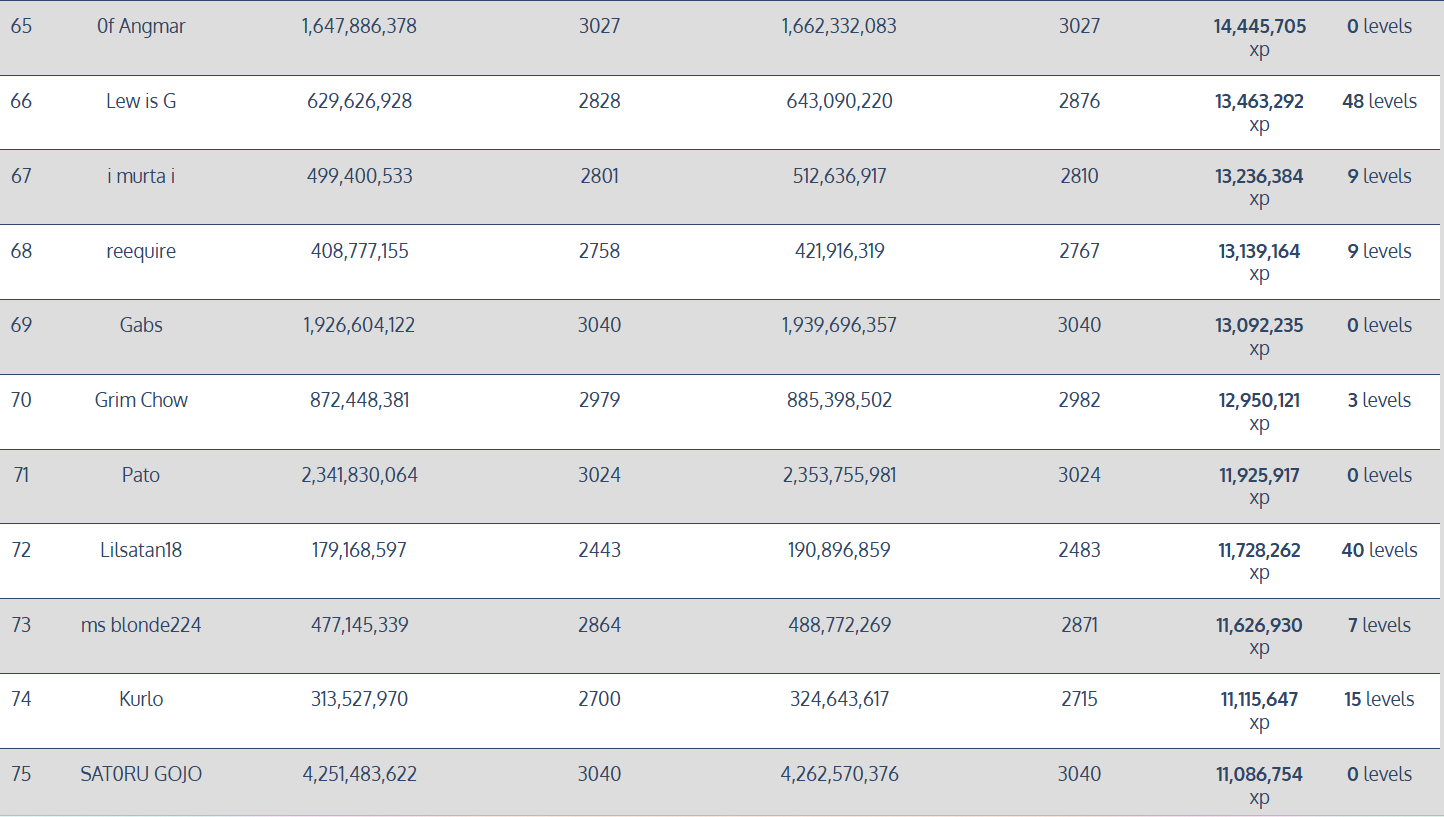Click the 14,445,705 xp gain value
The image size is (1444, 817).
[1259, 27]
